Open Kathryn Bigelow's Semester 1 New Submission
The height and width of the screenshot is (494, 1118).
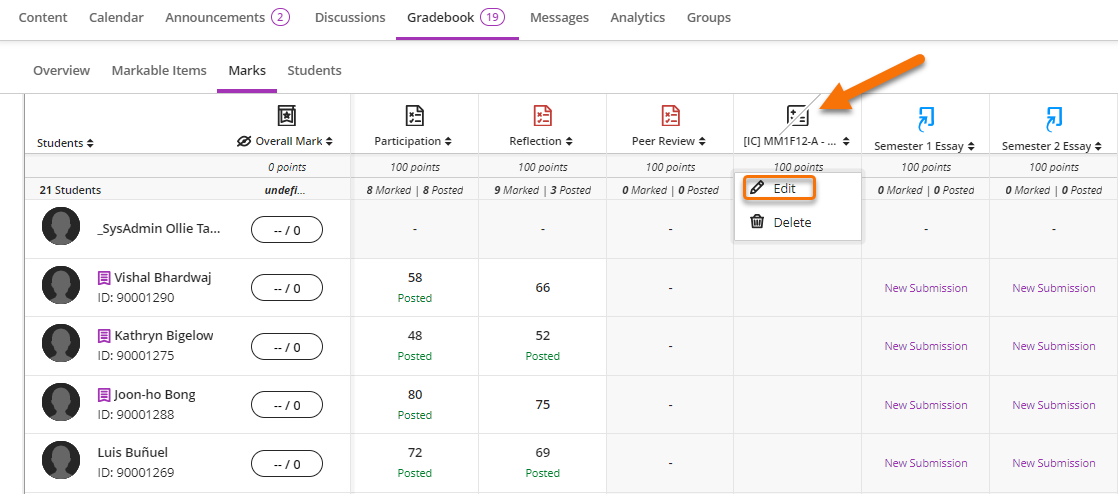coord(925,346)
